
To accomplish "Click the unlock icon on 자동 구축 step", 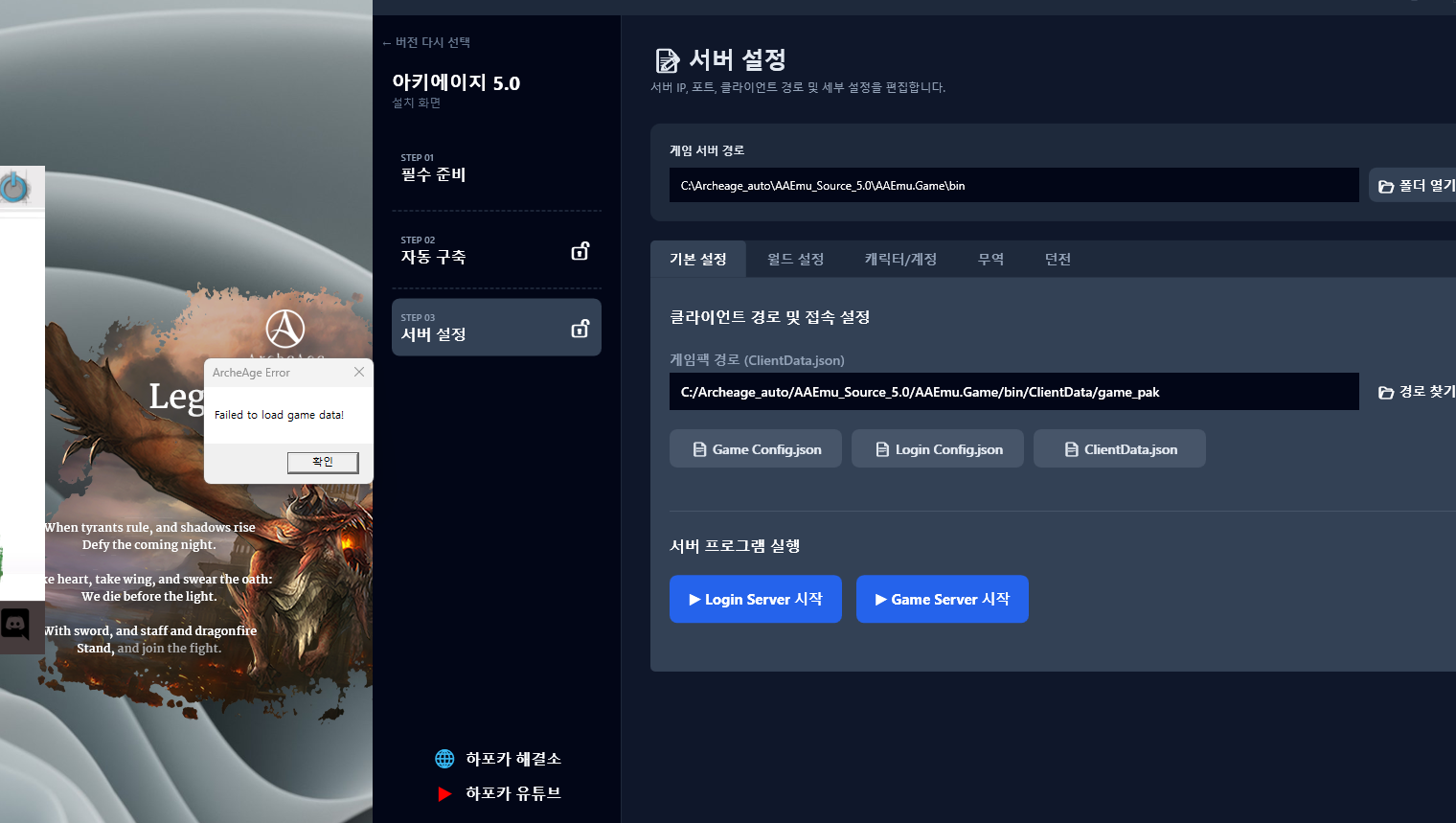I will pos(580,251).
